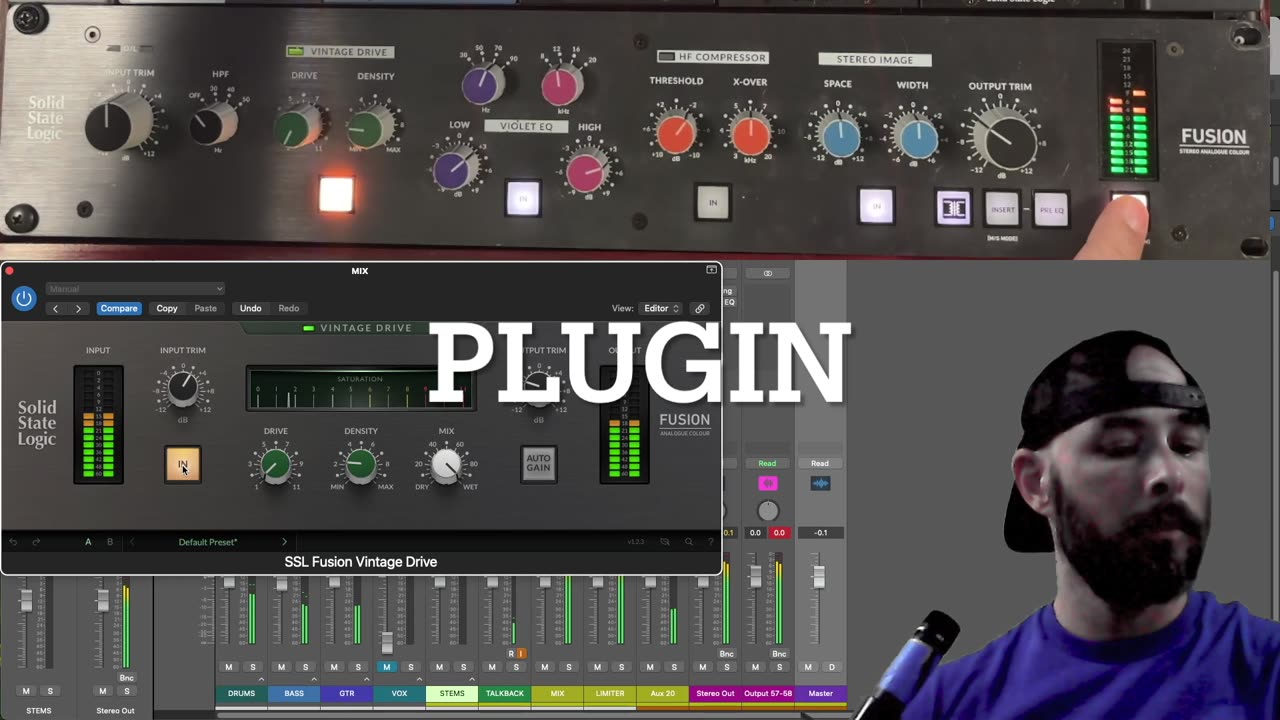Click the red 0.0 peak value
Viewport: 1280px width, 720px height.
pyautogui.click(x=779, y=533)
